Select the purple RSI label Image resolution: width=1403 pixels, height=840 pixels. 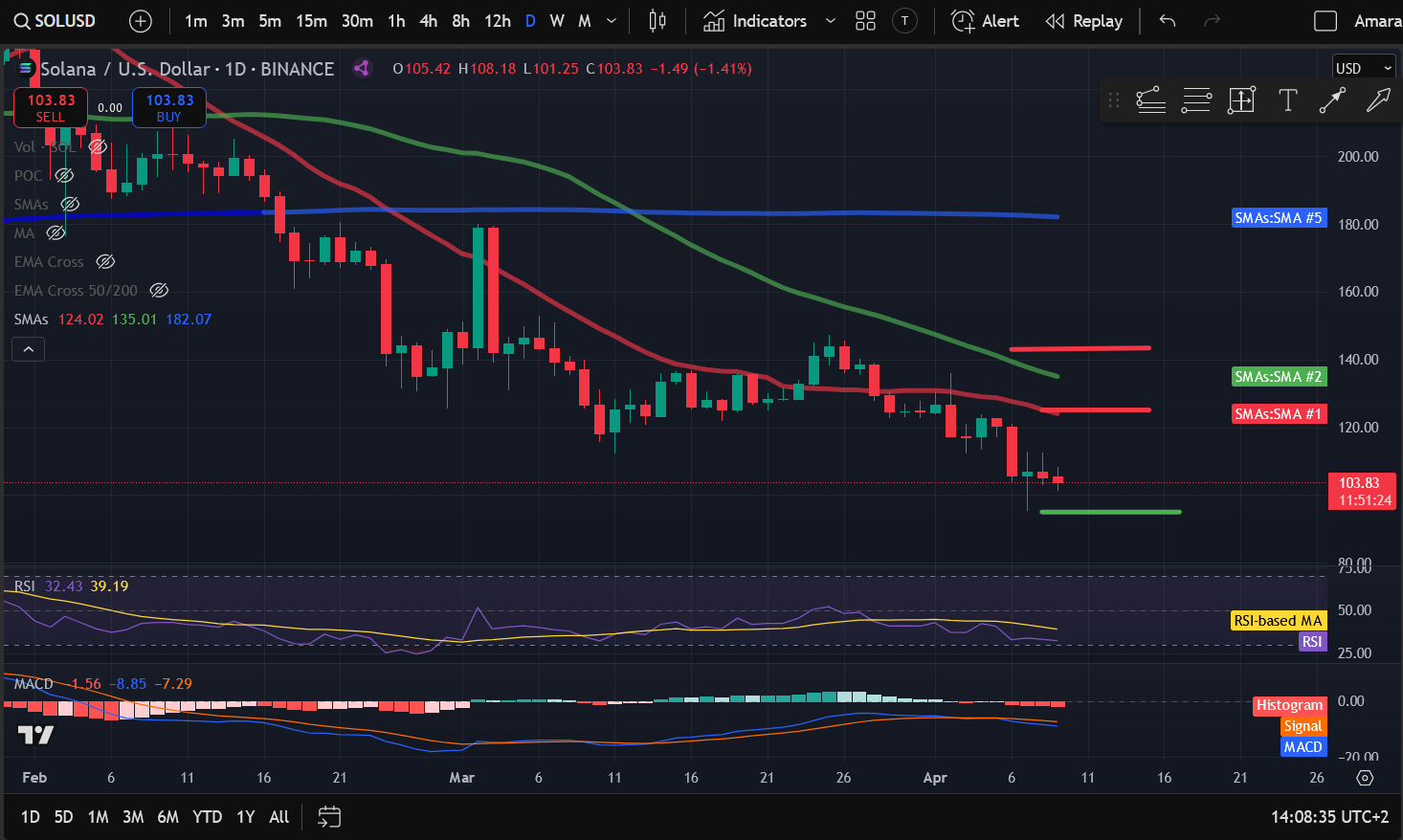(x=1312, y=642)
